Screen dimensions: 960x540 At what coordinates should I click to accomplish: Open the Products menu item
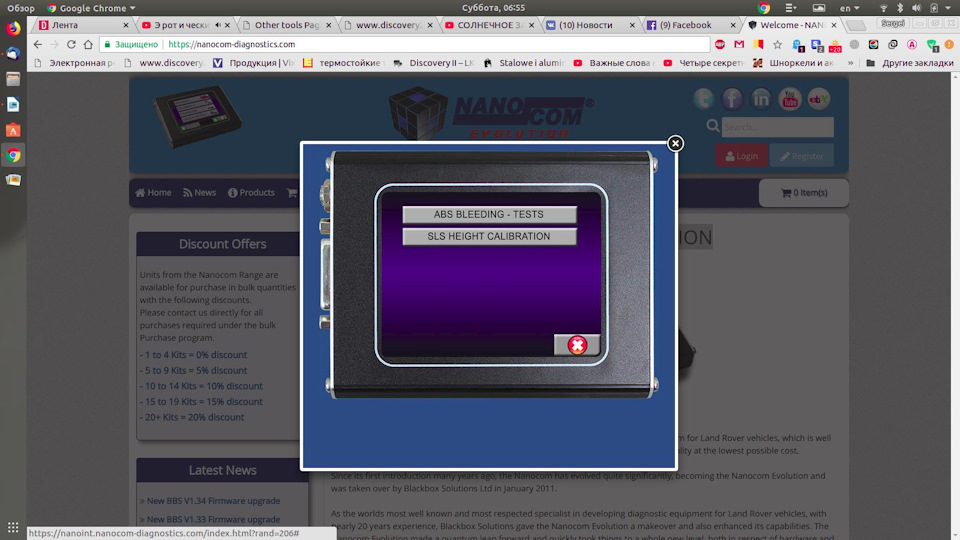tap(251, 192)
